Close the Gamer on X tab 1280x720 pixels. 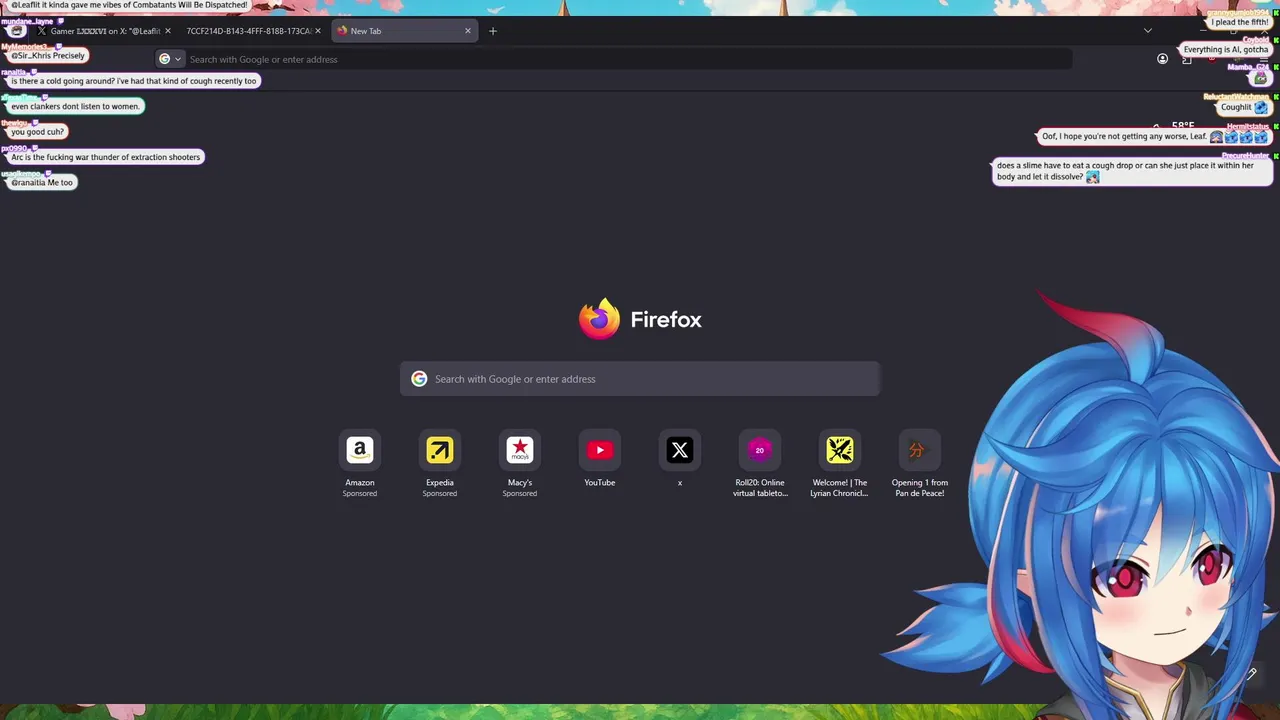pyautogui.click(x=167, y=31)
